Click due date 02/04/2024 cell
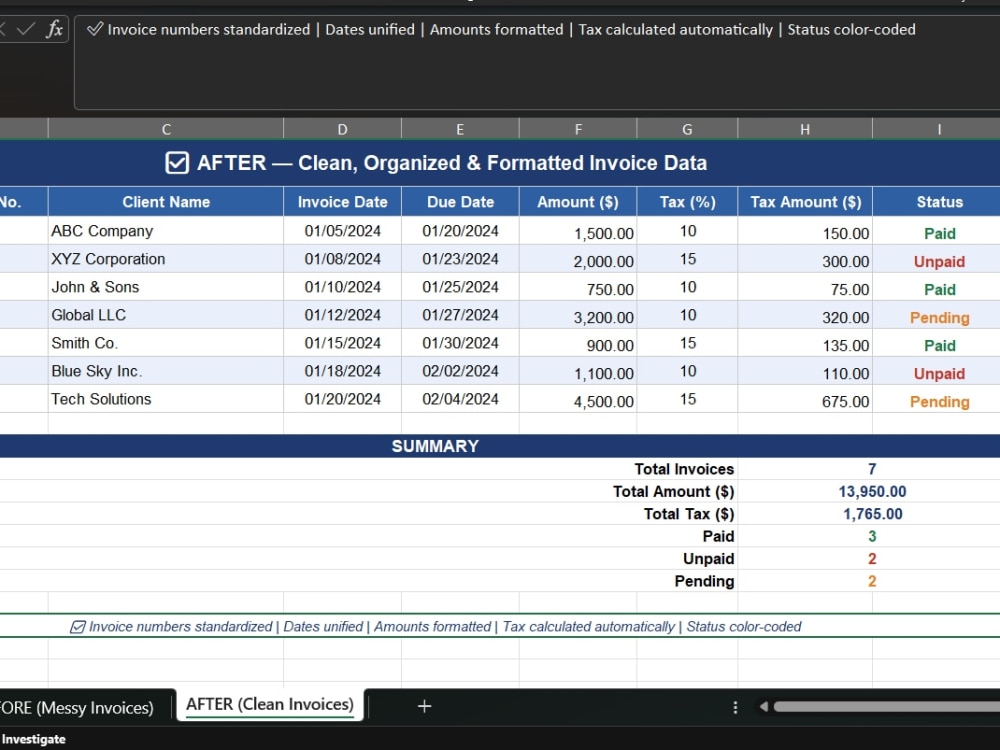This screenshot has width=1000, height=750. [x=460, y=399]
